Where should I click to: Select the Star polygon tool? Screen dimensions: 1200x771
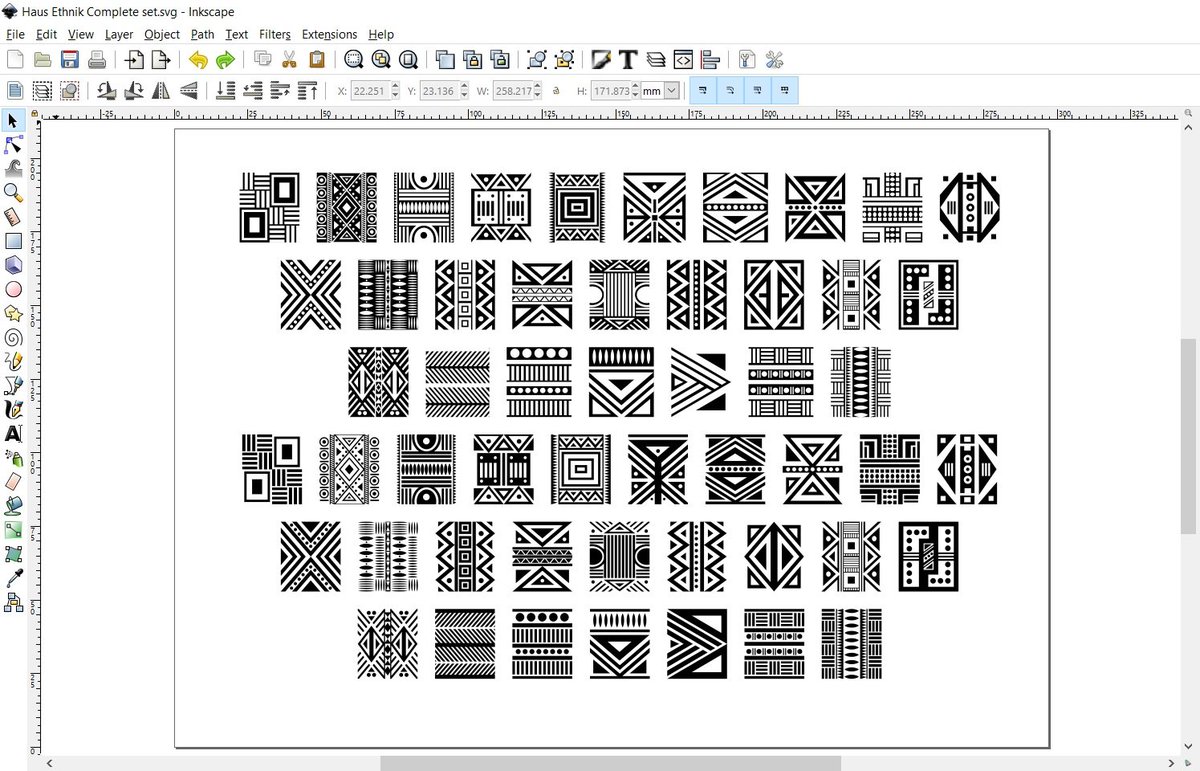(x=13, y=313)
